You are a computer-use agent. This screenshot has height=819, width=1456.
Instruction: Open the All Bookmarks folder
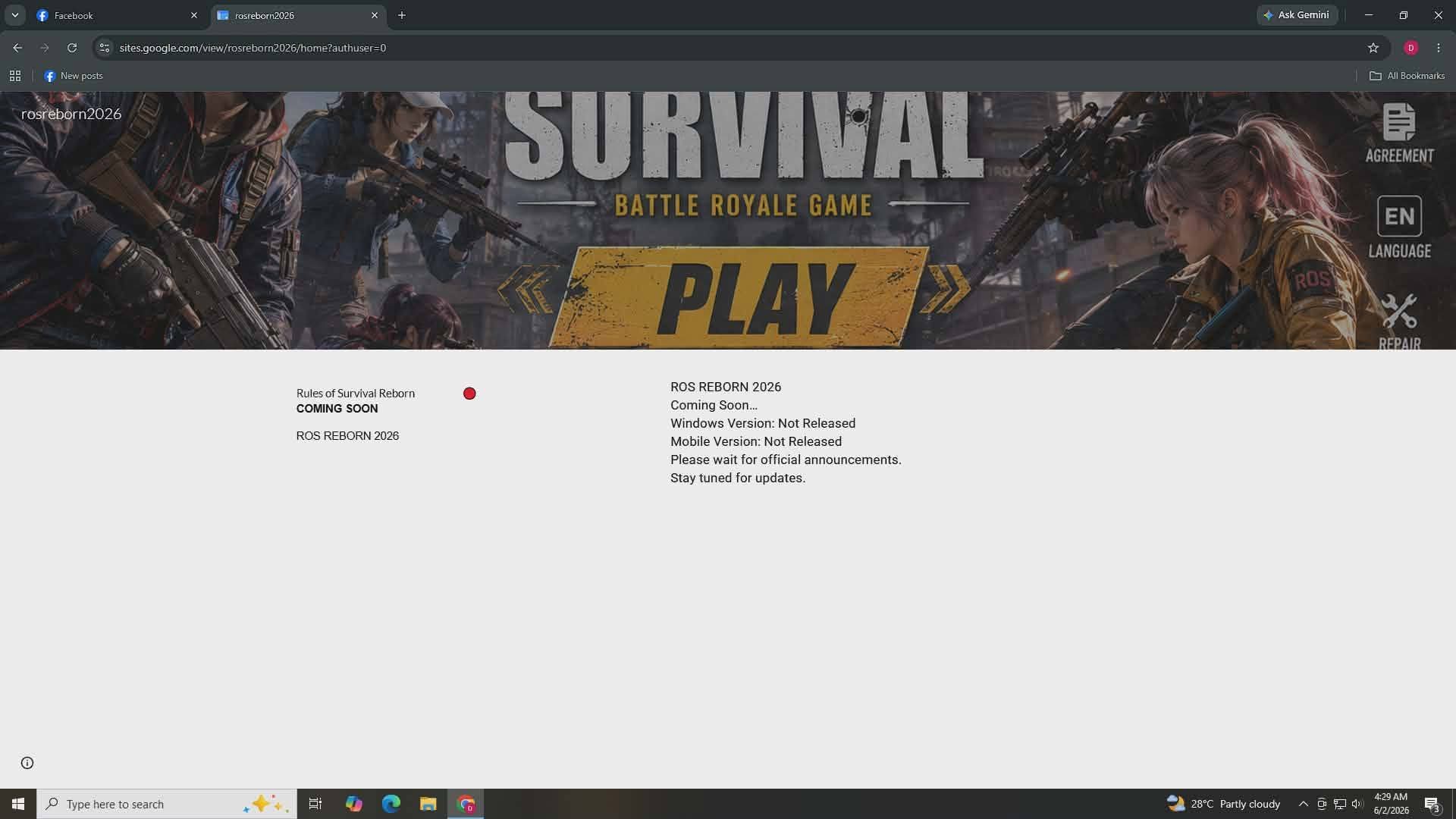click(1407, 76)
